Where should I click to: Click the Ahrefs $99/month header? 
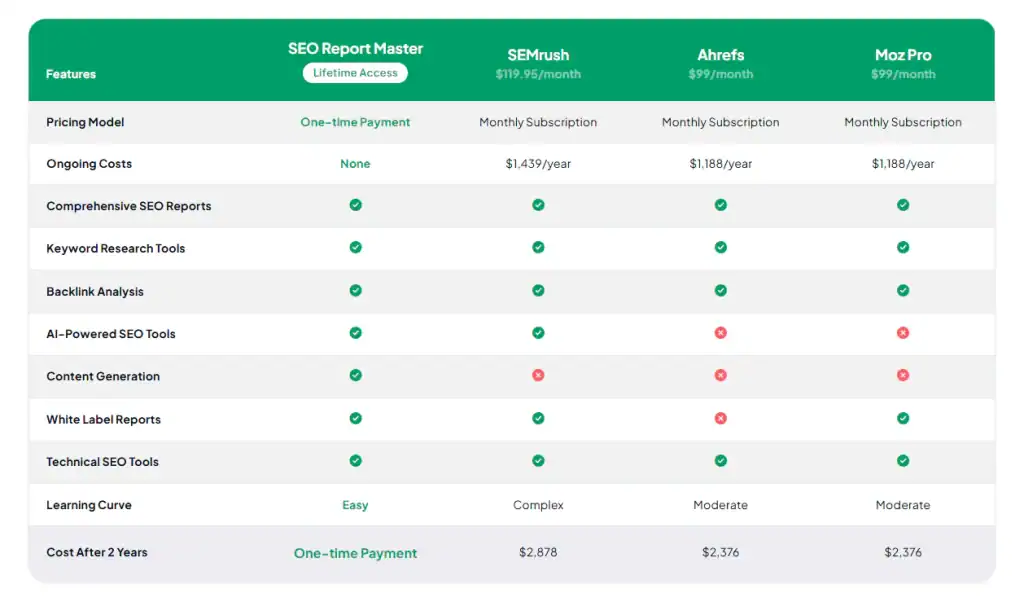pos(720,62)
